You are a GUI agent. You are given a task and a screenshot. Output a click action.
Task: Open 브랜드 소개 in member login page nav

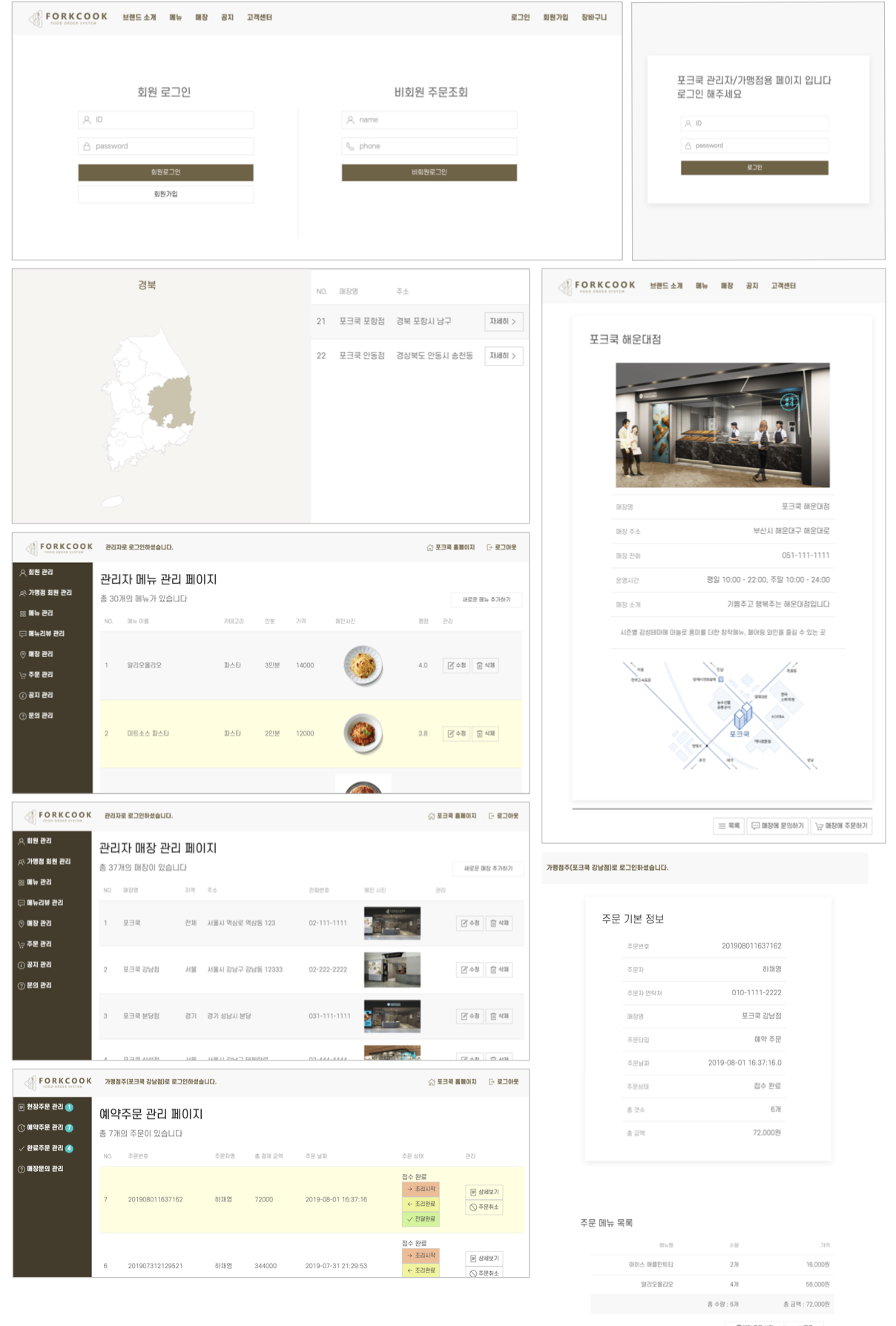coord(139,18)
